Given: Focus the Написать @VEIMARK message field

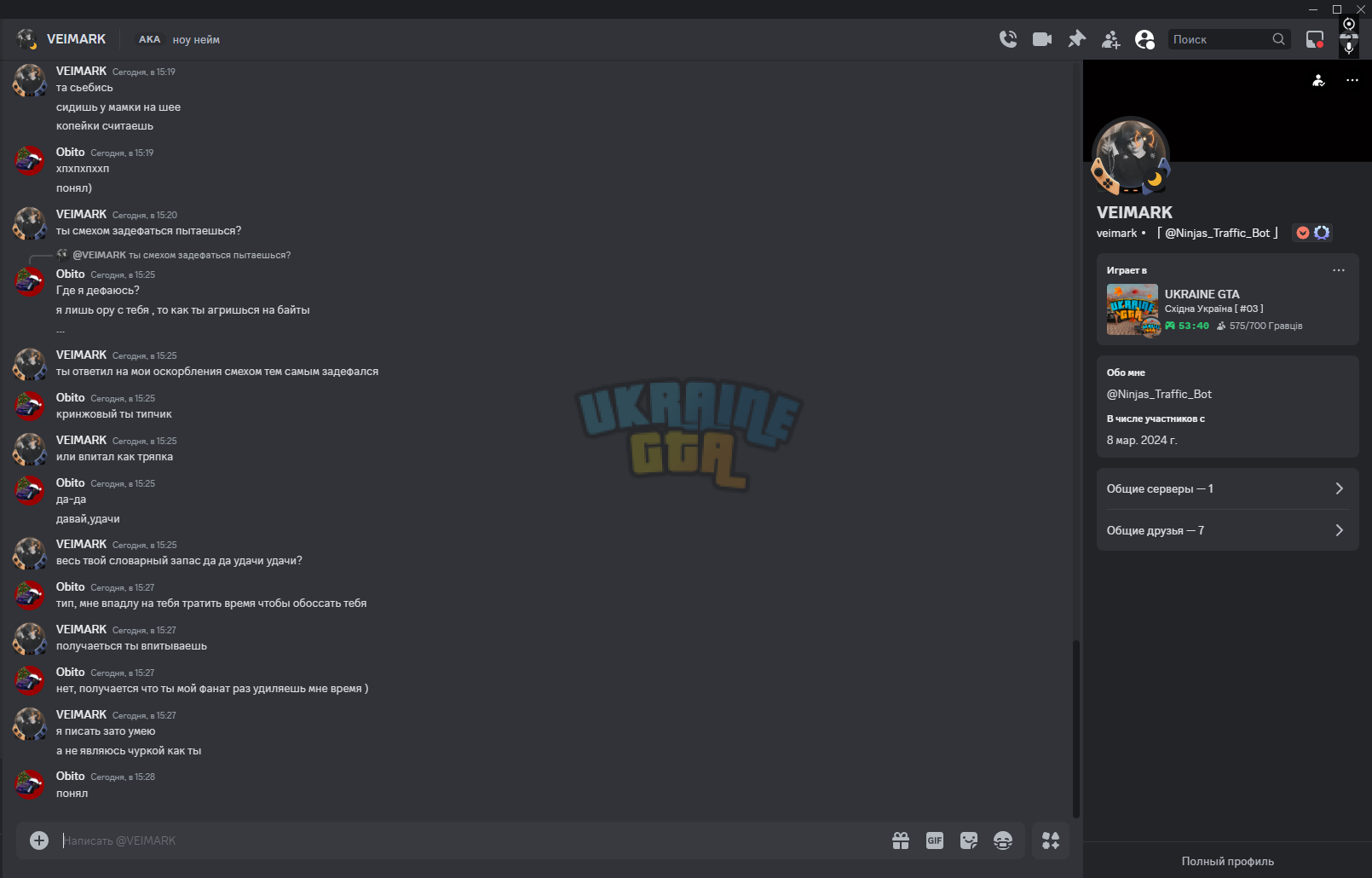Looking at the screenshot, I should tap(469, 840).
